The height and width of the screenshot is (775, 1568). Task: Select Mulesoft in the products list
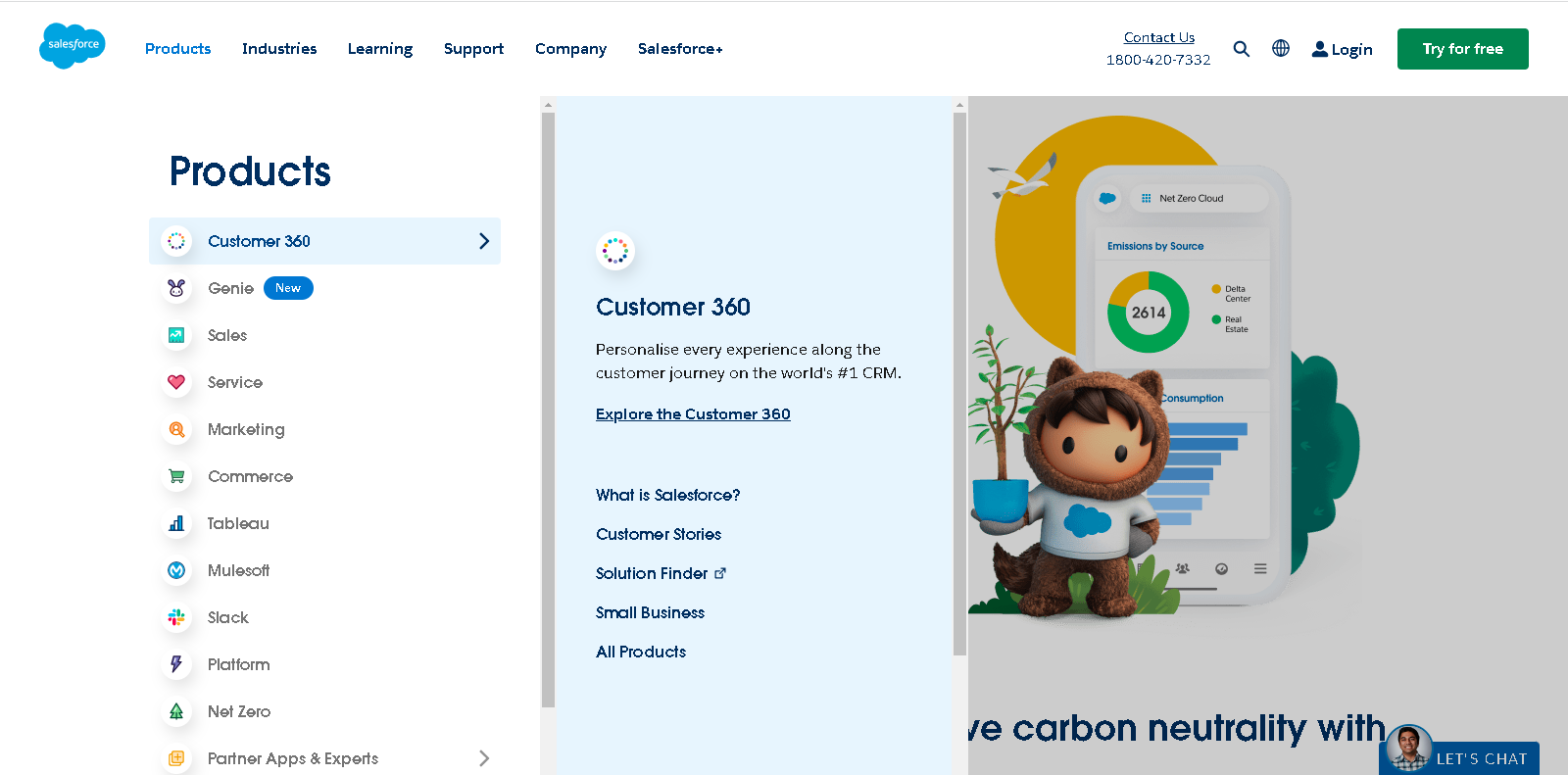[x=239, y=570]
